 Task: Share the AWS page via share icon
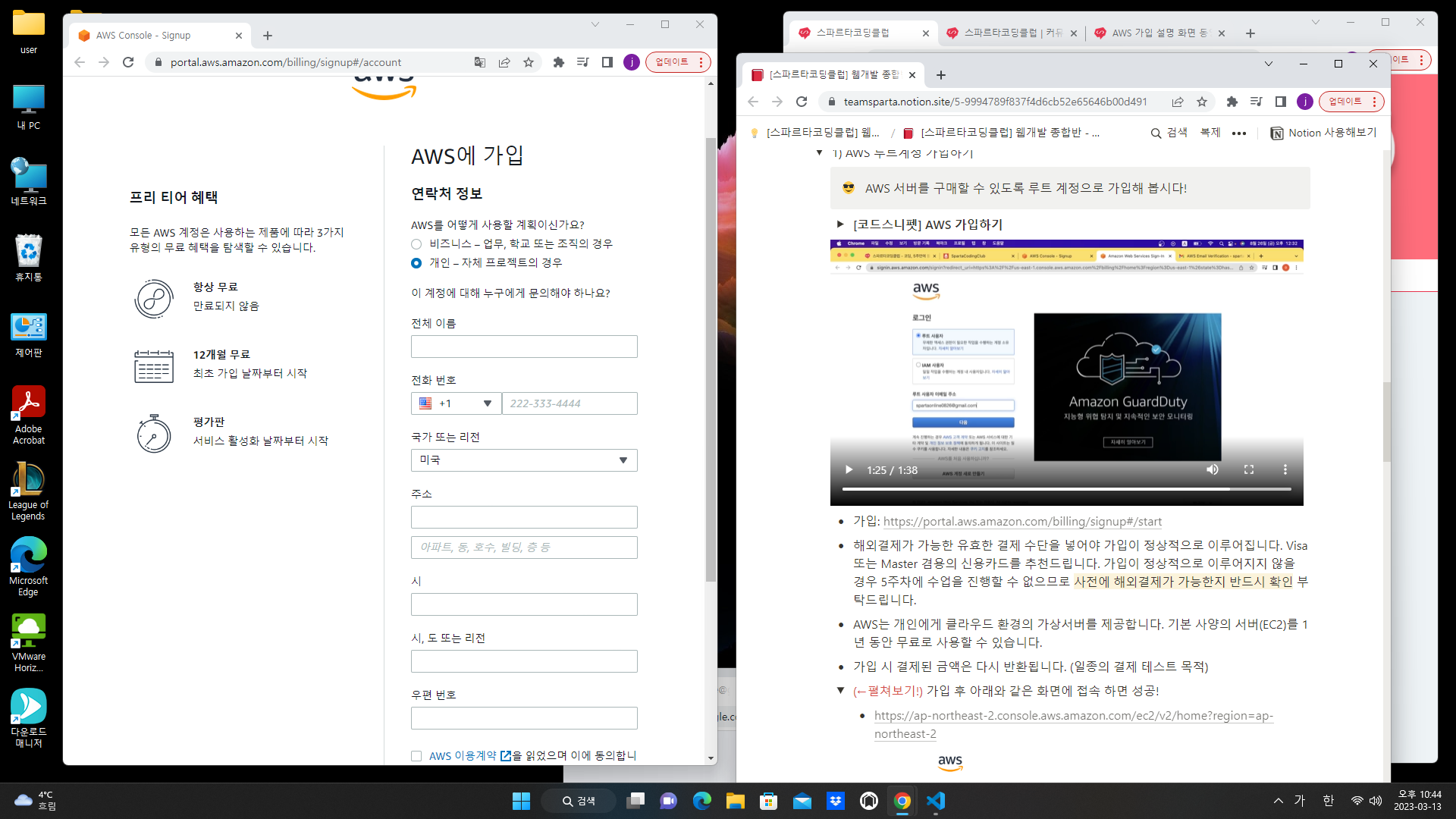click(x=504, y=62)
